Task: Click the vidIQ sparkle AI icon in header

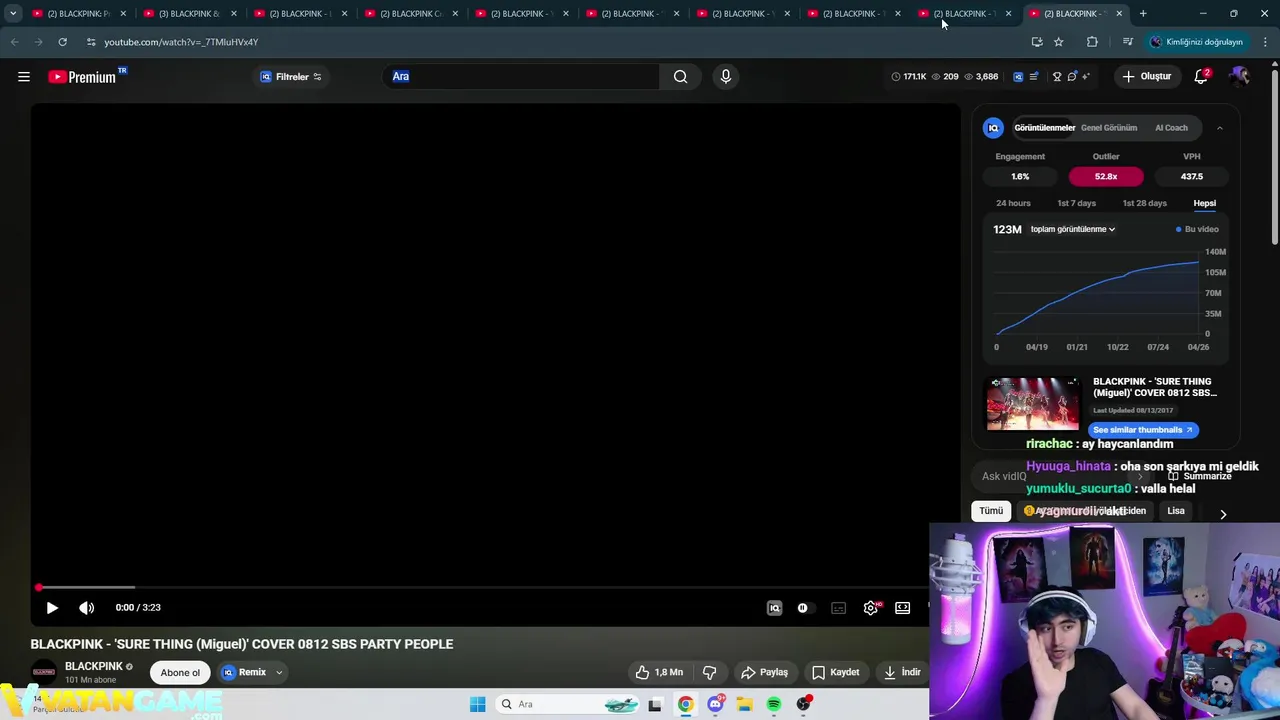Action: (1086, 77)
